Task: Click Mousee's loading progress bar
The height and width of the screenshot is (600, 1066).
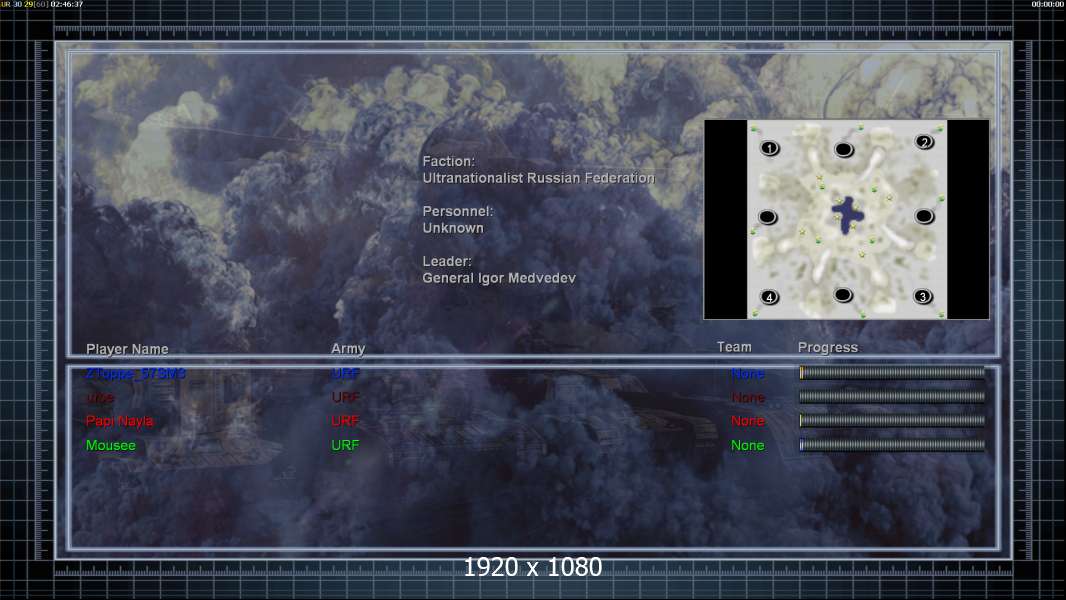Action: (892, 445)
